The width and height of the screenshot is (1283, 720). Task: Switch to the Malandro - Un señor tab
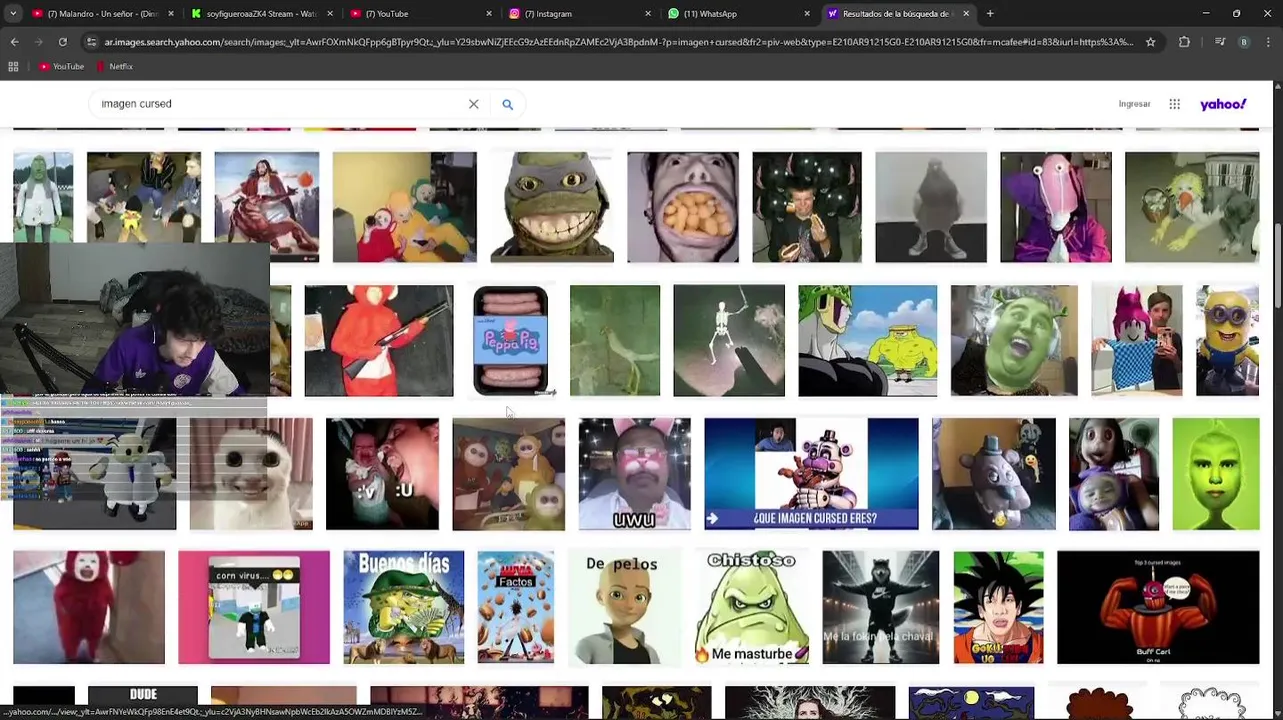[x=103, y=14]
